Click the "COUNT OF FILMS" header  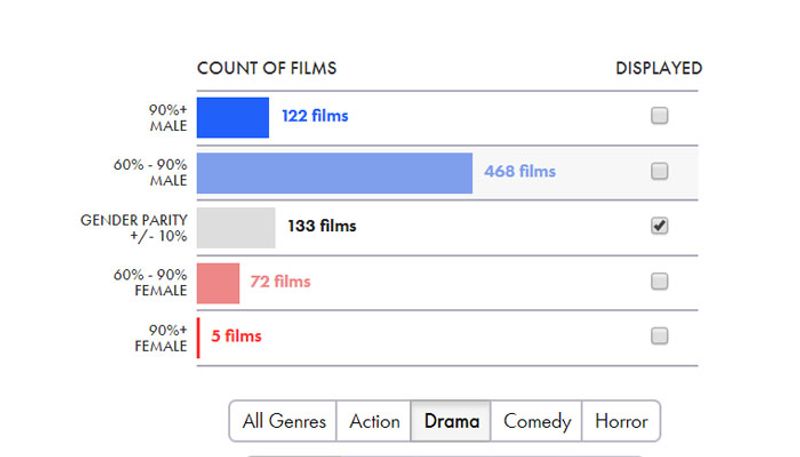click(x=267, y=69)
